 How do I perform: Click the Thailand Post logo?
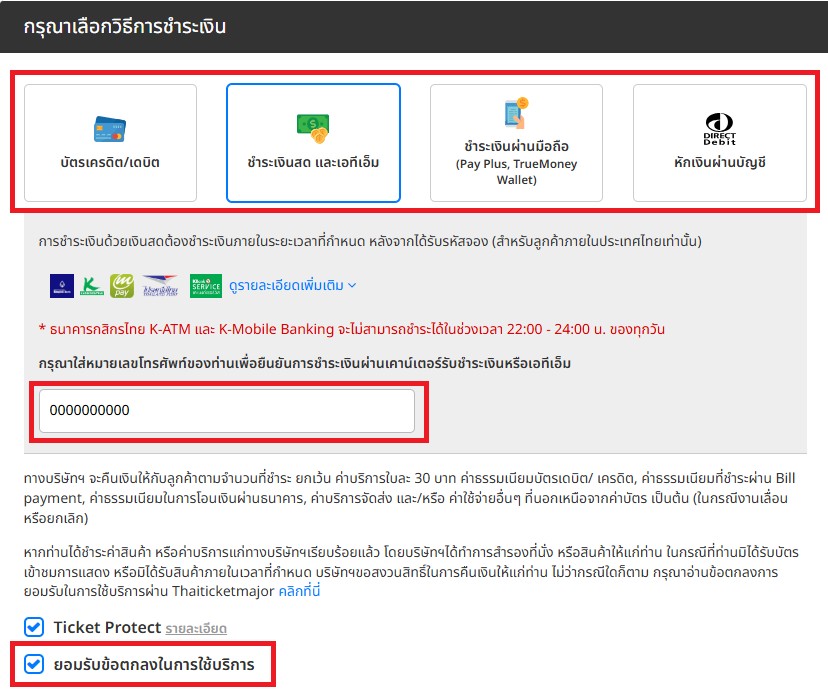pos(161,286)
